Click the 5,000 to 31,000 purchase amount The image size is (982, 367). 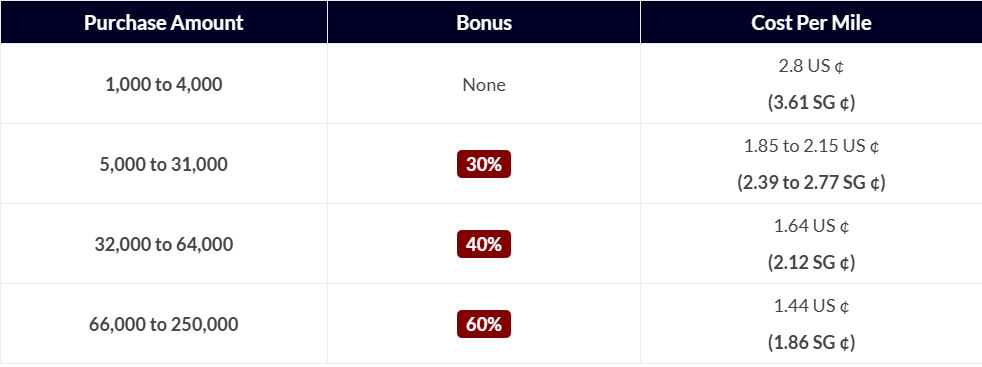(x=163, y=165)
